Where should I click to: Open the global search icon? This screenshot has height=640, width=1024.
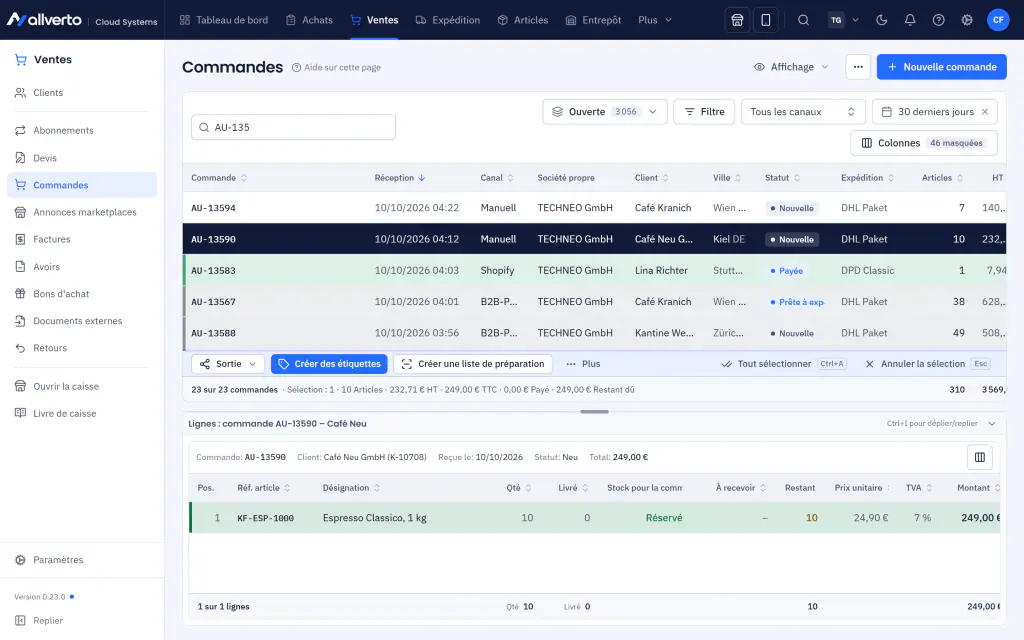tap(803, 20)
